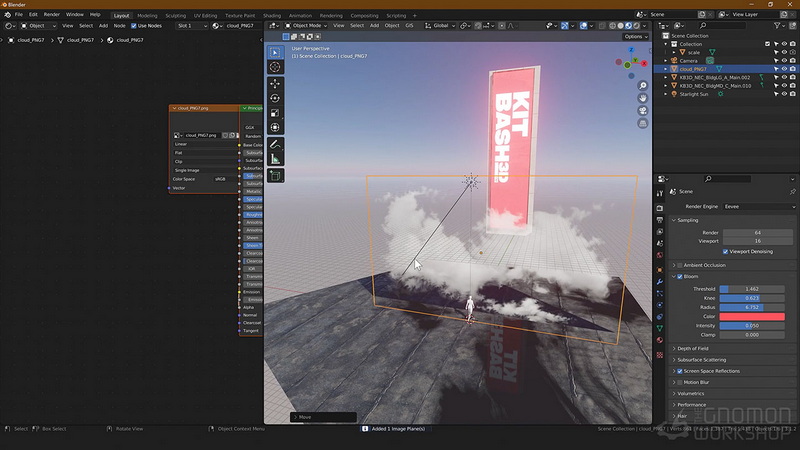The image size is (800, 450).
Task: Select KB3D_NEC_BldgLG_A_Main.002 in outliner
Action: [714, 78]
